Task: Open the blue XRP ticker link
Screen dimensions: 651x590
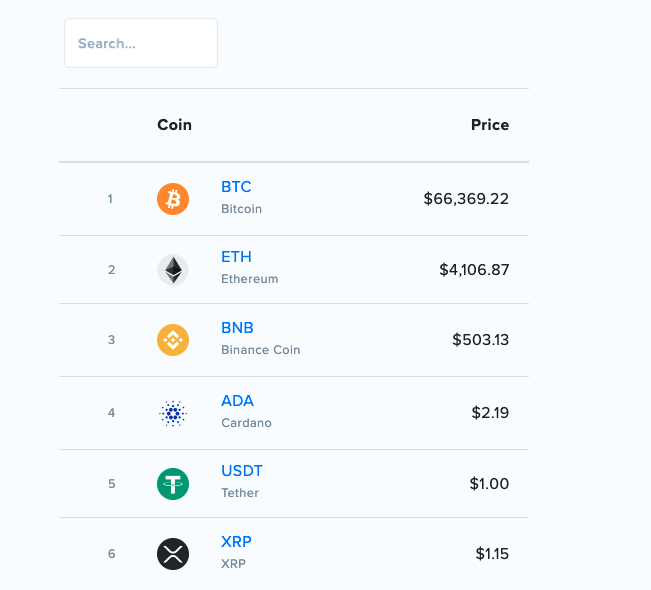Action: (x=236, y=542)
